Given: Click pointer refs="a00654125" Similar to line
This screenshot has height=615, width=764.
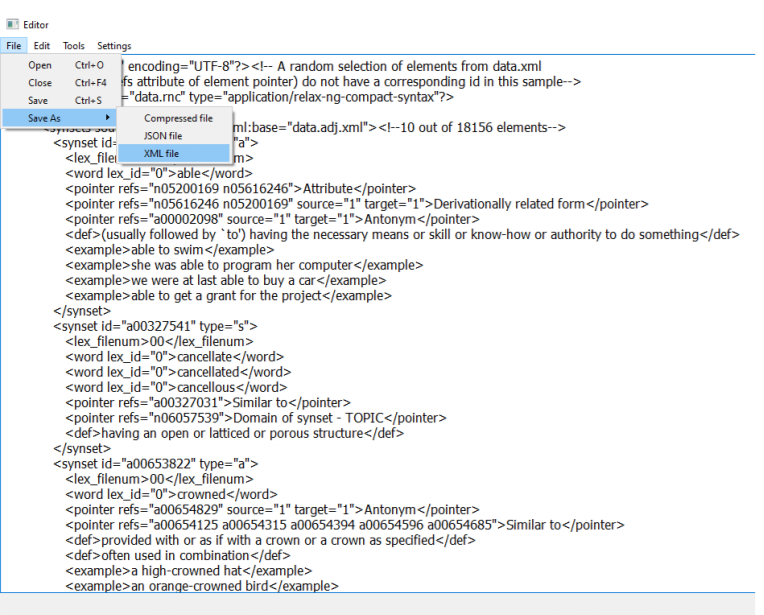Looking at the screenshot, I should 344,525.
